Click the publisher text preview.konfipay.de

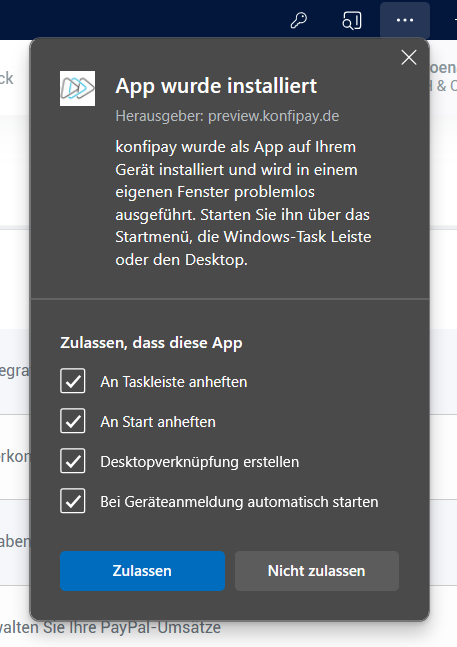click(273, 116)
